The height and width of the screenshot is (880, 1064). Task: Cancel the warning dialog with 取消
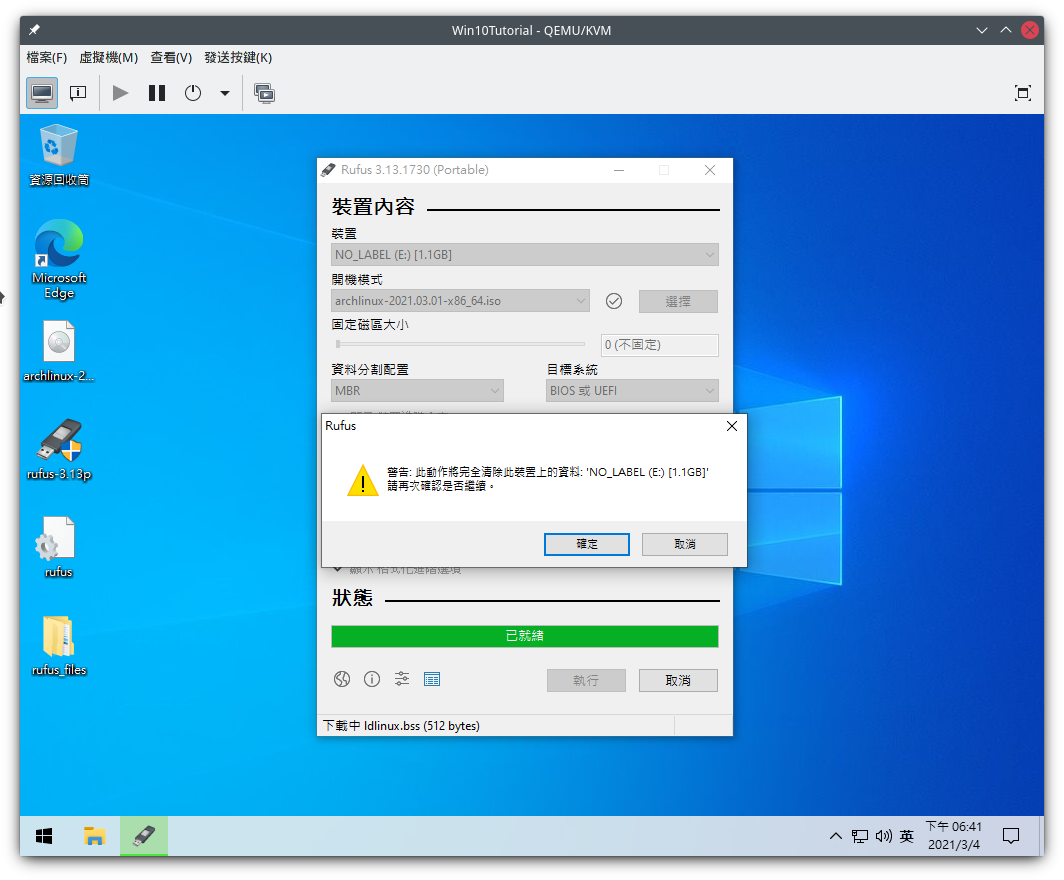point(685,544)
